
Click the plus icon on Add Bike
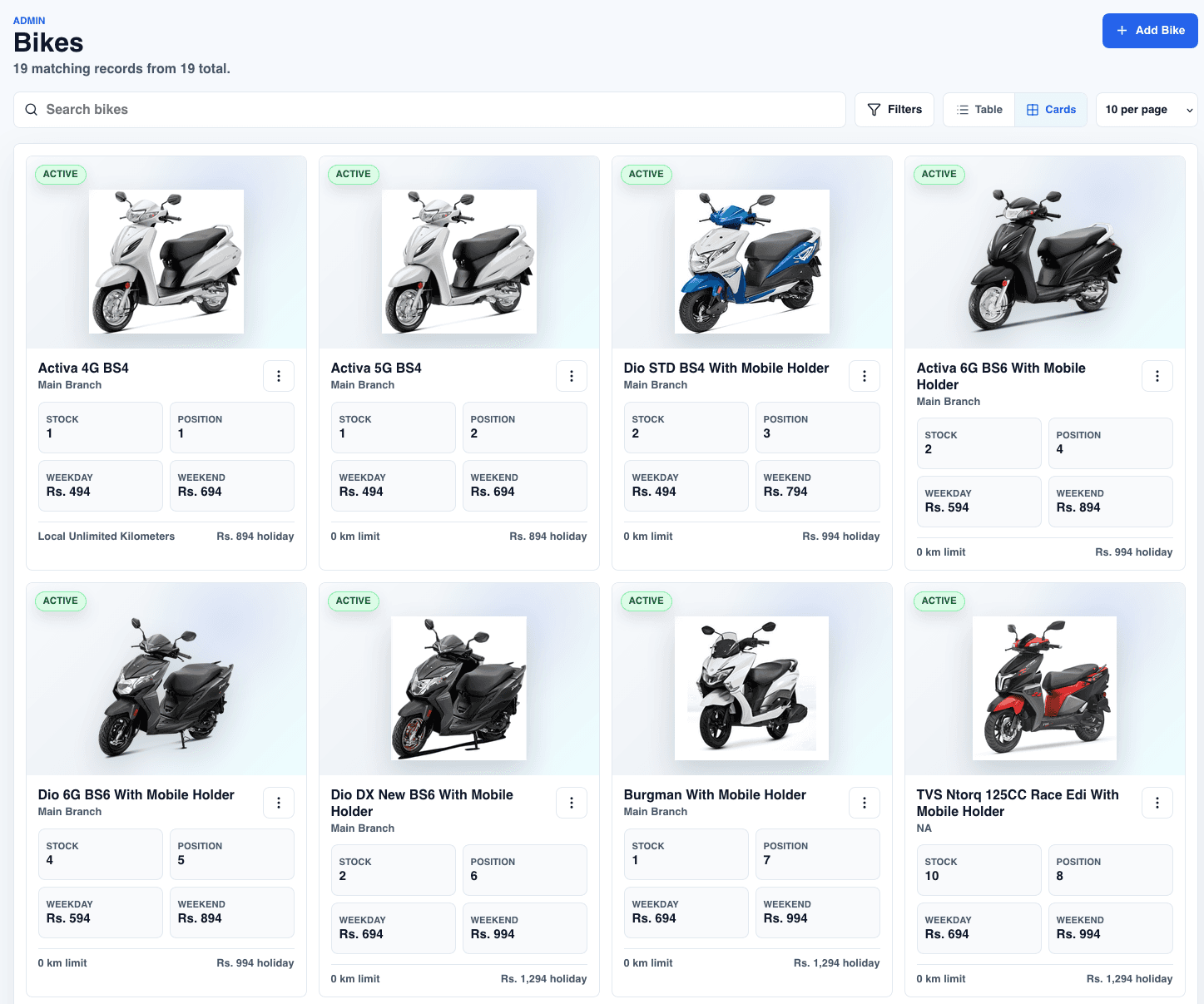[1122, 31]
